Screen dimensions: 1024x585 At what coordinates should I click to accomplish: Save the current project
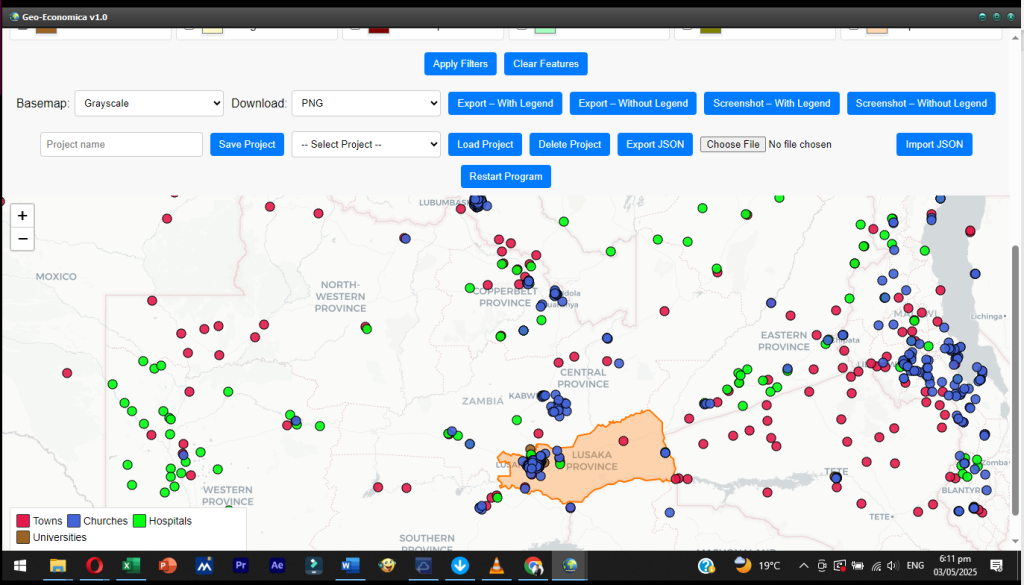tap(247, 144)
